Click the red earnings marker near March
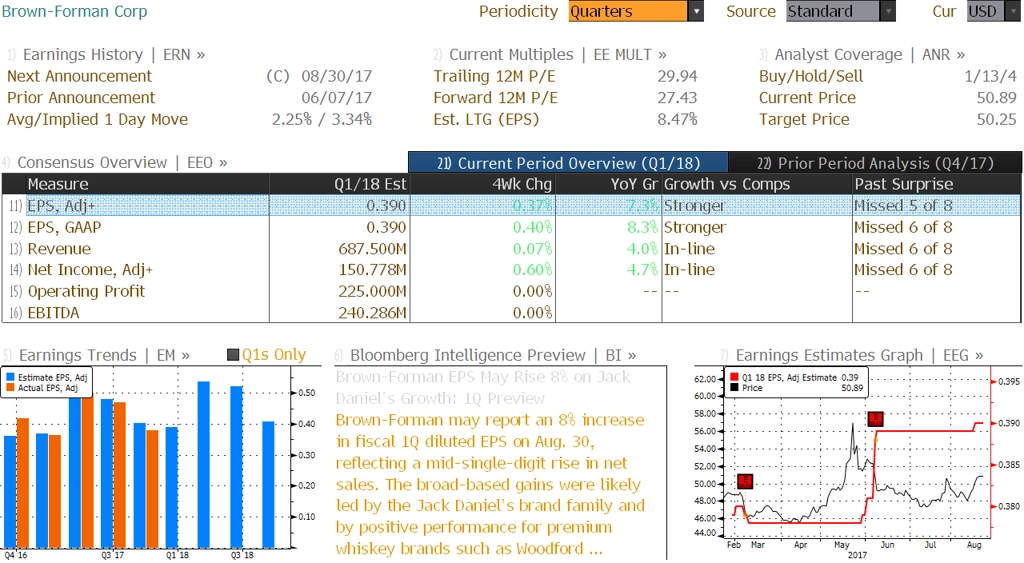 [744, 482]
